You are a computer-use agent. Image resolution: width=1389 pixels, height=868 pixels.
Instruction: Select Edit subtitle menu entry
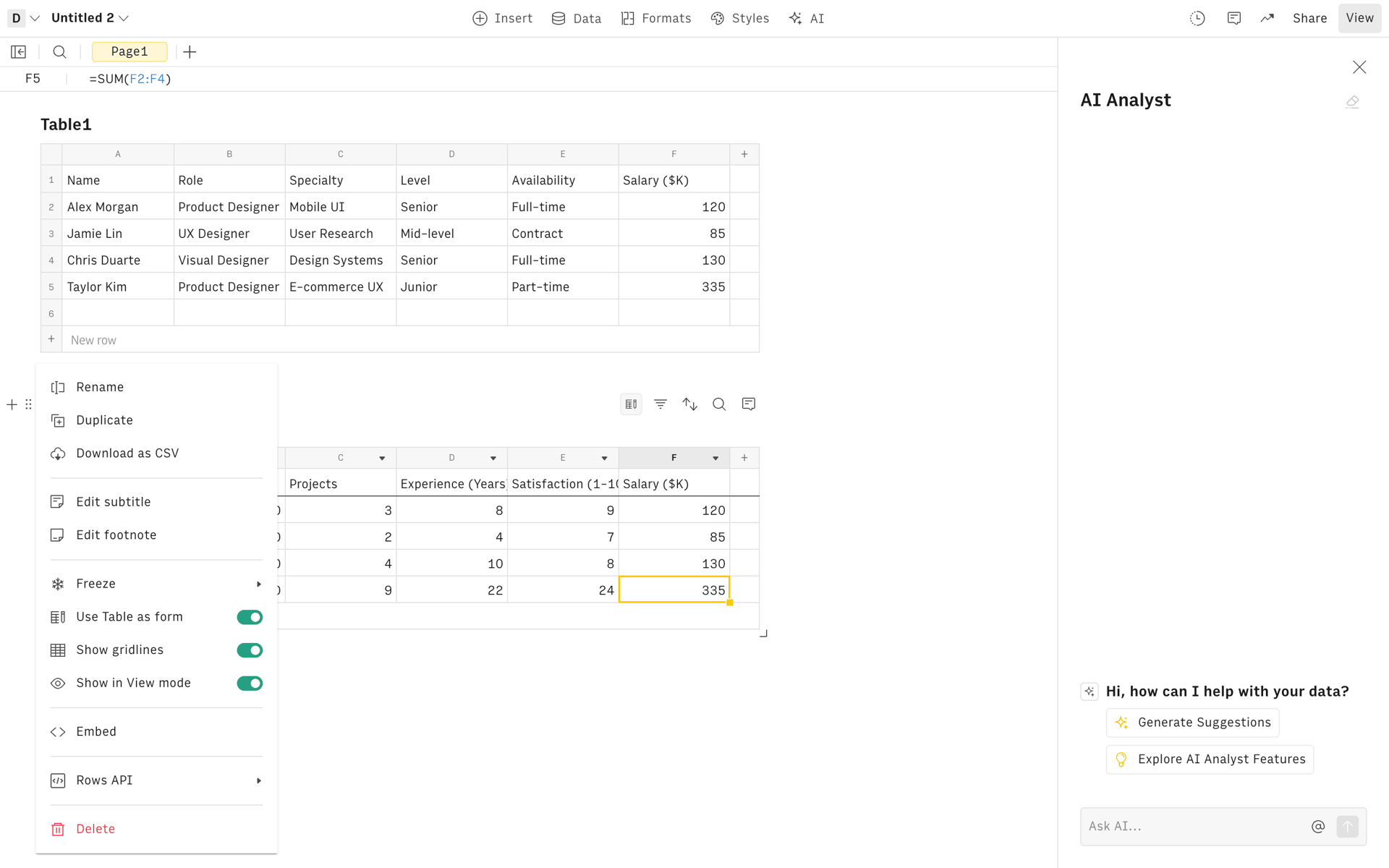pos(156,502)
